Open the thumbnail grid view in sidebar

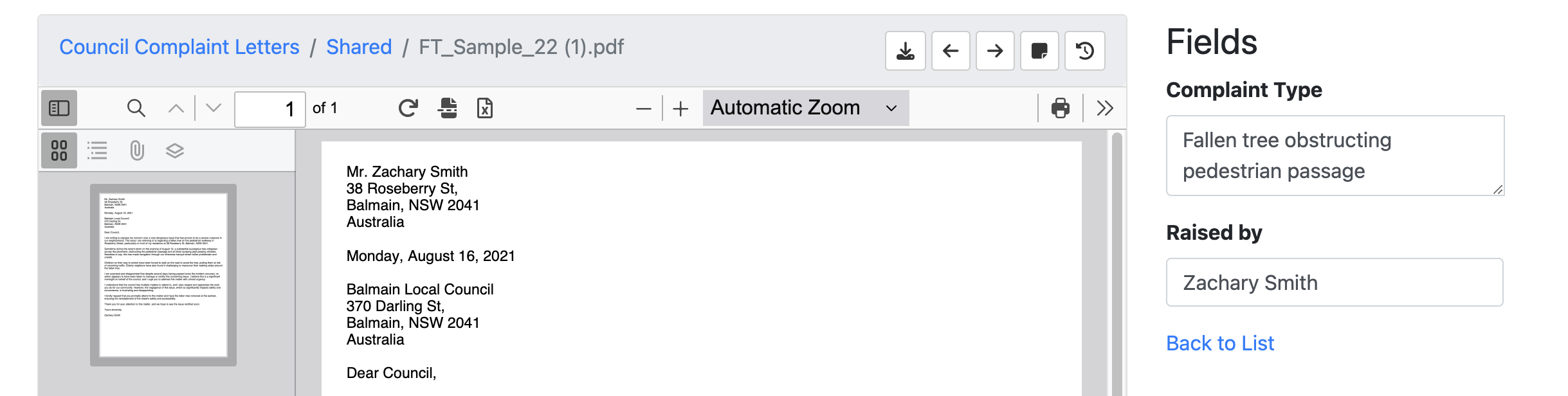(59, 150)
